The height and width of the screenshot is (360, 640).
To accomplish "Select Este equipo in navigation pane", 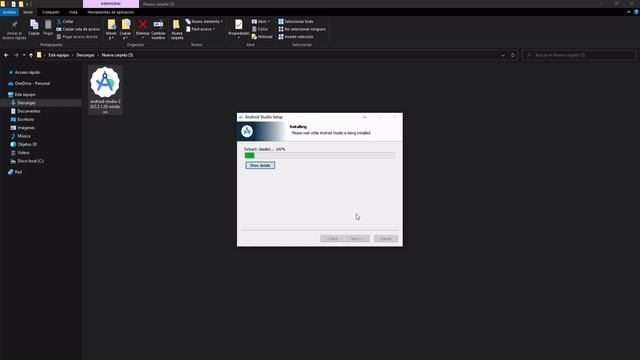I will pos(25,94).
